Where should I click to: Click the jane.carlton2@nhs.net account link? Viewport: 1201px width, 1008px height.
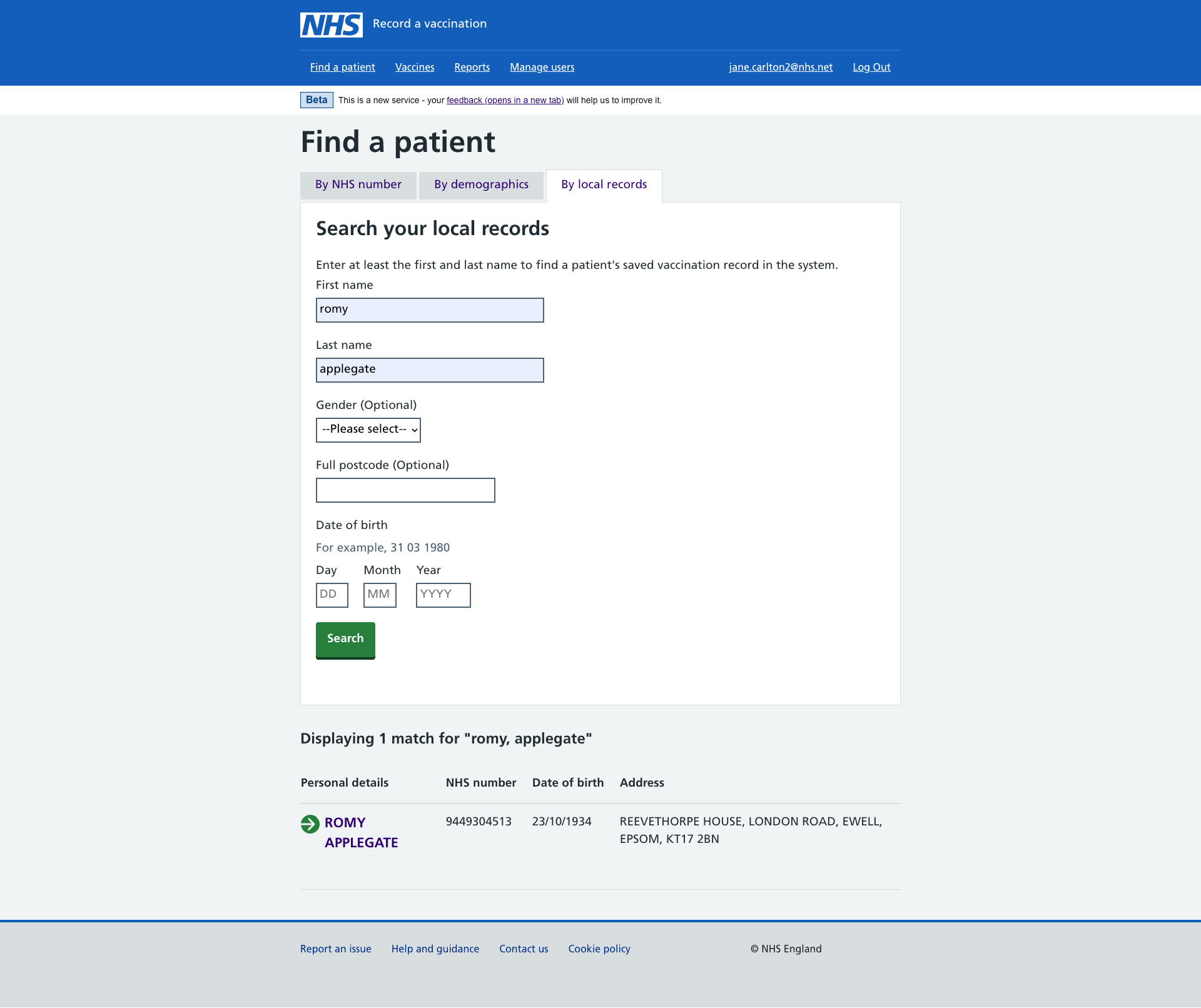coord(781,67)
